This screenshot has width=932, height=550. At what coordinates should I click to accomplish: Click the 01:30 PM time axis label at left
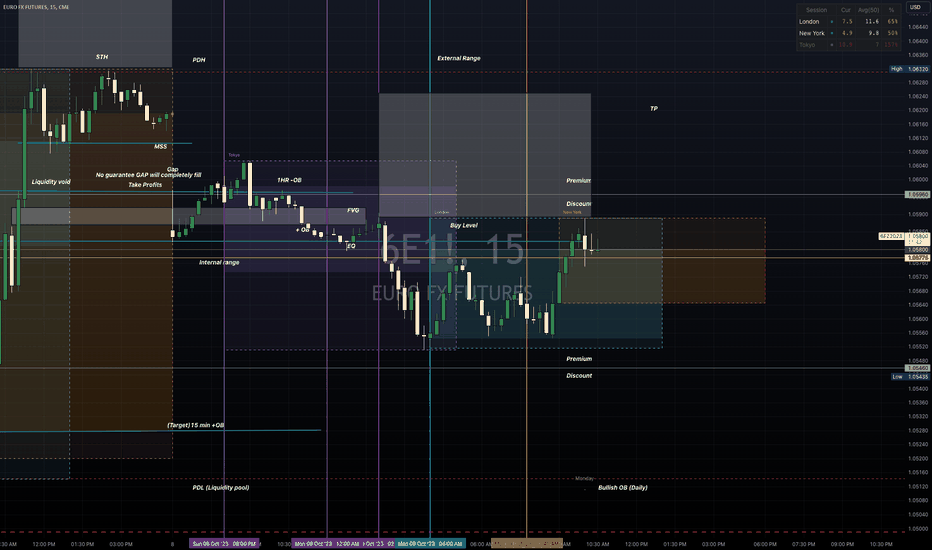82,544
